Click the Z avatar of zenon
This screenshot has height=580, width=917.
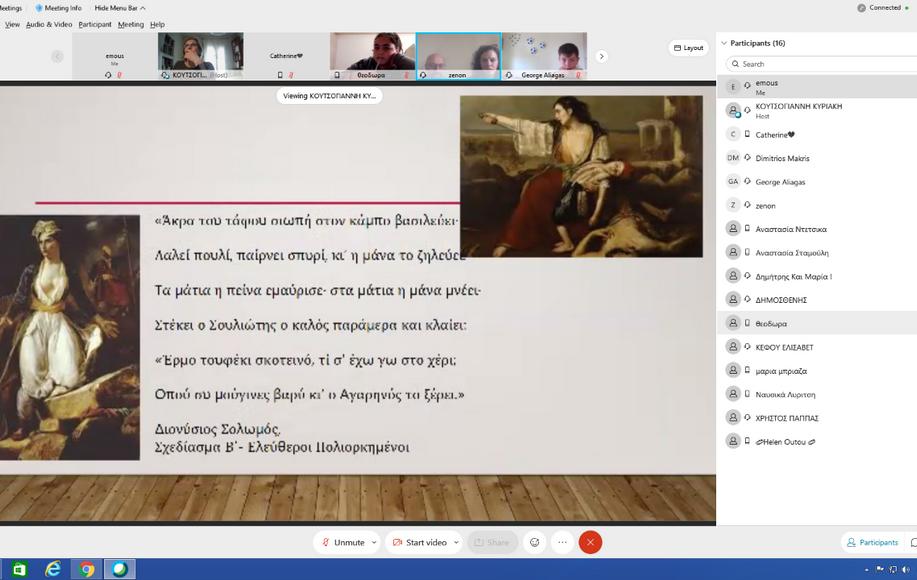[733, 205]
